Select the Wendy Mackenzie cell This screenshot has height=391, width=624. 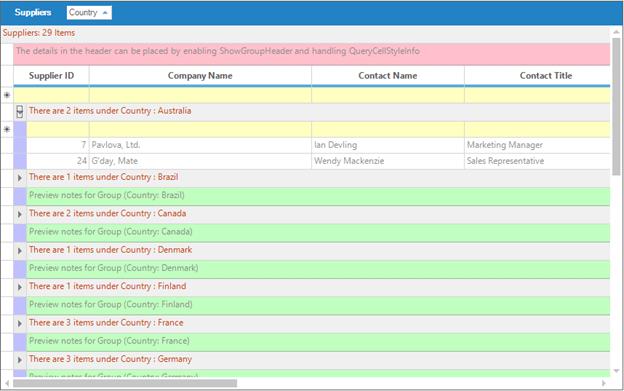tap(388, 161)
